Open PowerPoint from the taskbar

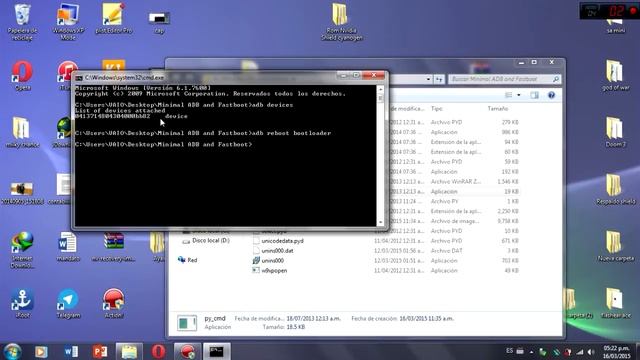(x=100, y=351)
